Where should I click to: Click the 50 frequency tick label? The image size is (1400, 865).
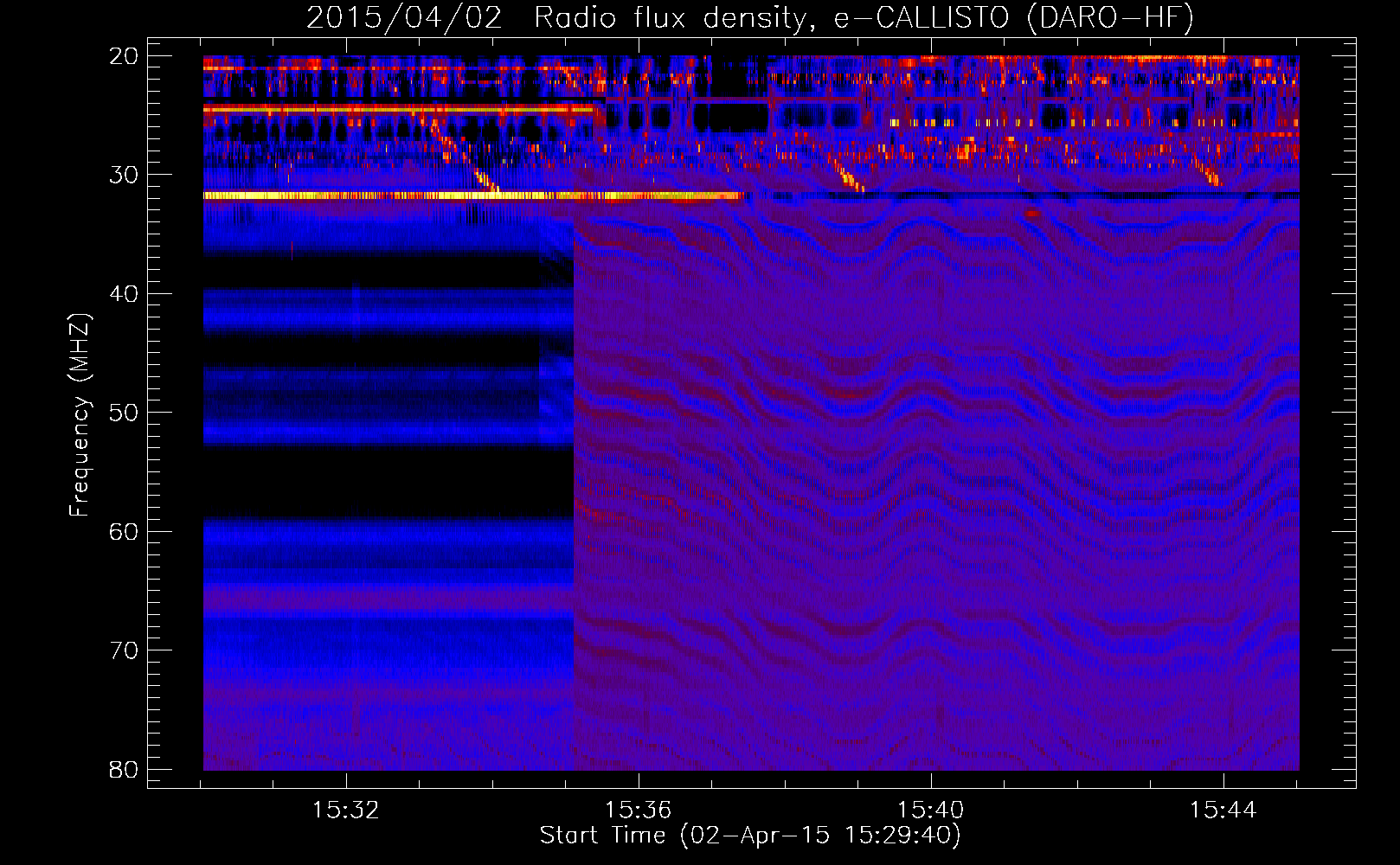[x=125, y=413]
